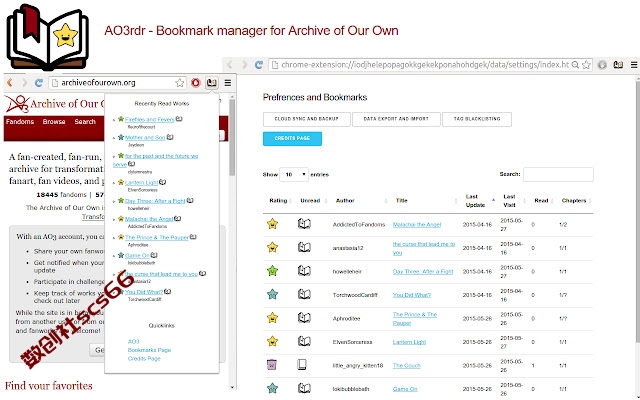
Task: Click green rating star for howelleheir row
Action: click(x=272, y=271)
